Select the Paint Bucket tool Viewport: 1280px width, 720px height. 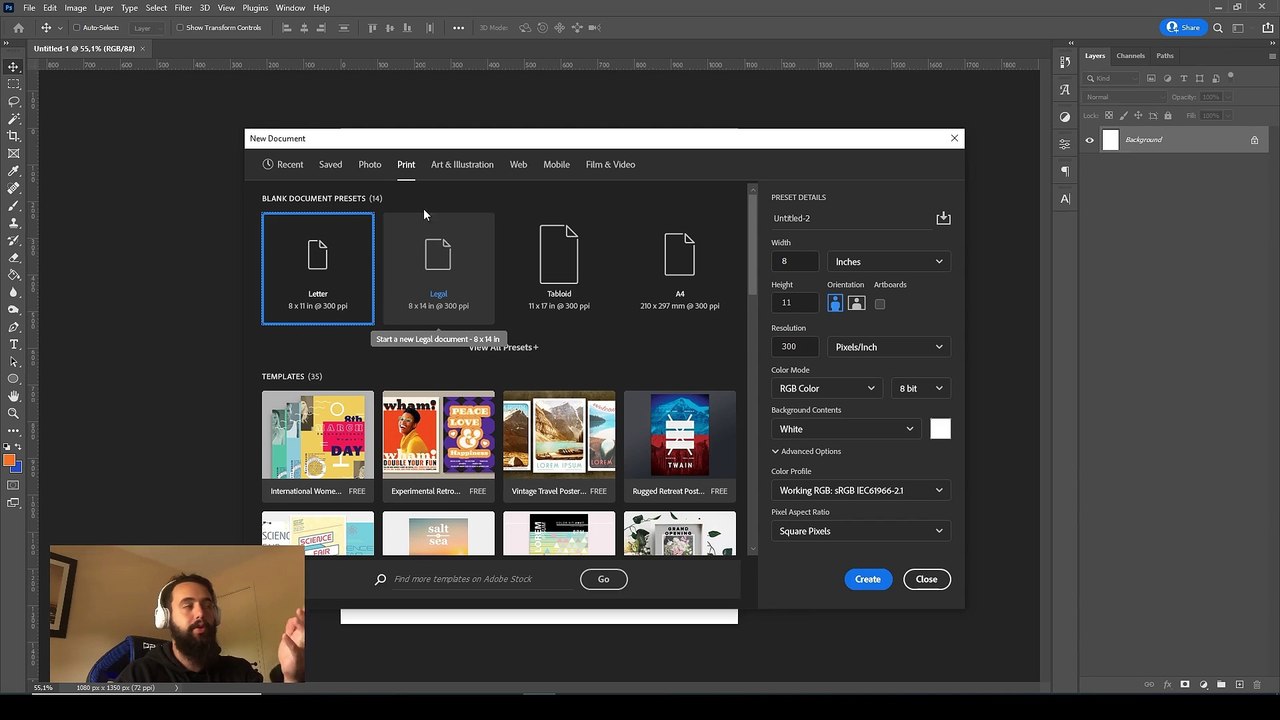13,275
